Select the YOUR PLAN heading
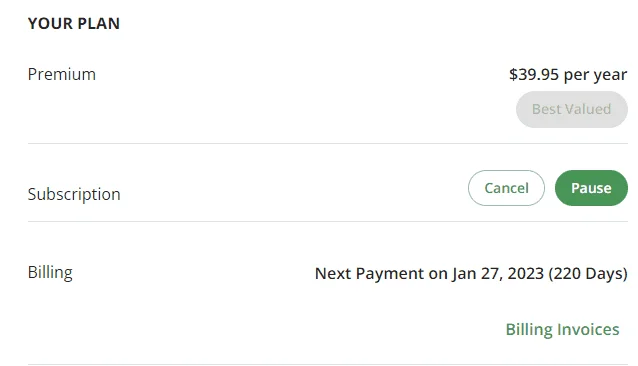The image size is (638, 366). (74, 24)
